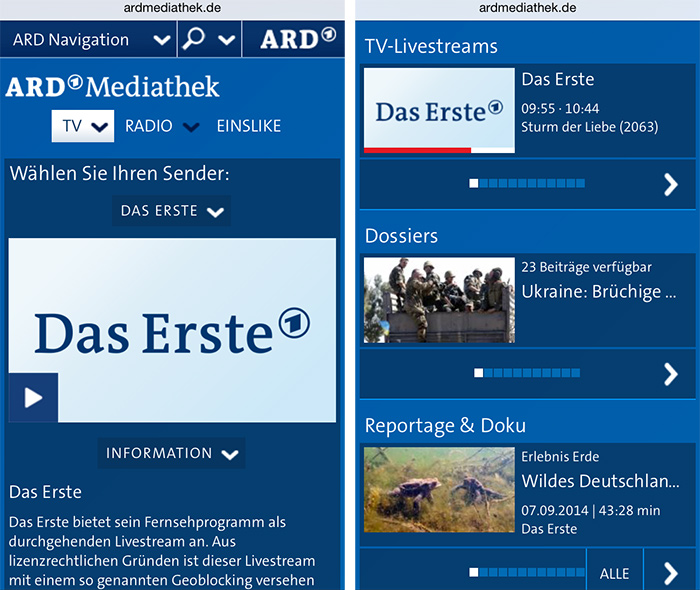This screenshot has width=700, height=590.
Task: Click the 'Das Erste' heading under Information
Action: [45, 492]
